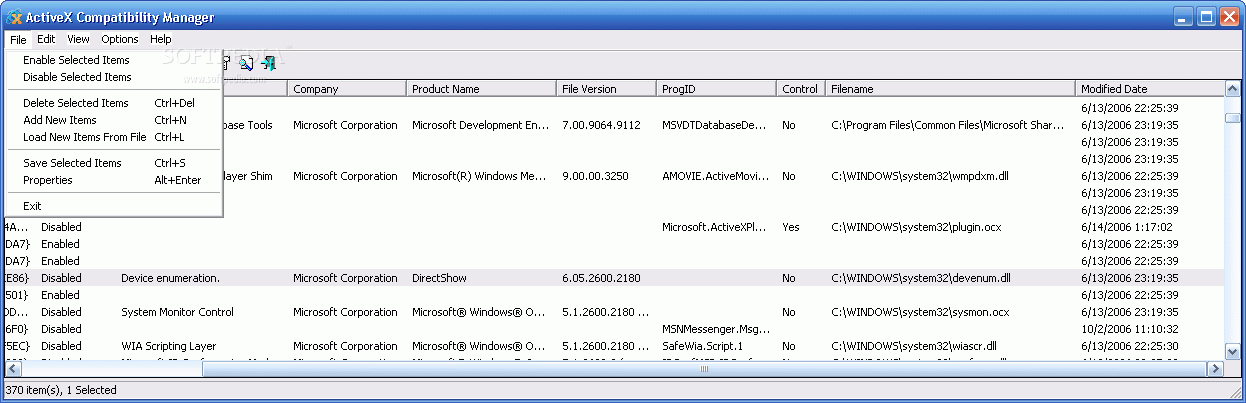
Task: Sort by the Filename column header
Action: 952,89
